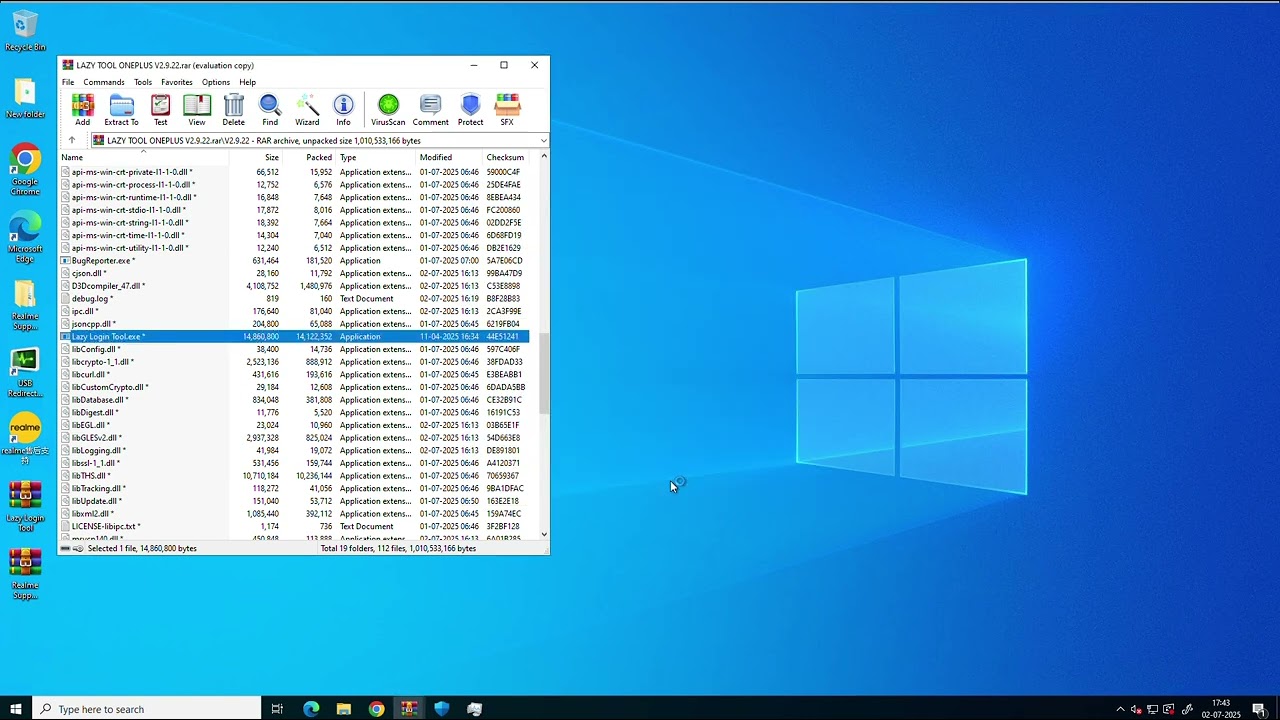1280x720 pixels.
Task: Click the Extract To toolbar icon
Action: pyautogui.click(x=121, y=110)
